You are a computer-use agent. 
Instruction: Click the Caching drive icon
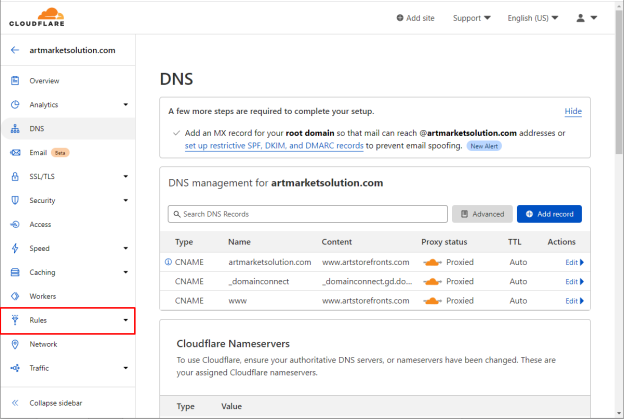pyautogui.click(x=15, y=272)
